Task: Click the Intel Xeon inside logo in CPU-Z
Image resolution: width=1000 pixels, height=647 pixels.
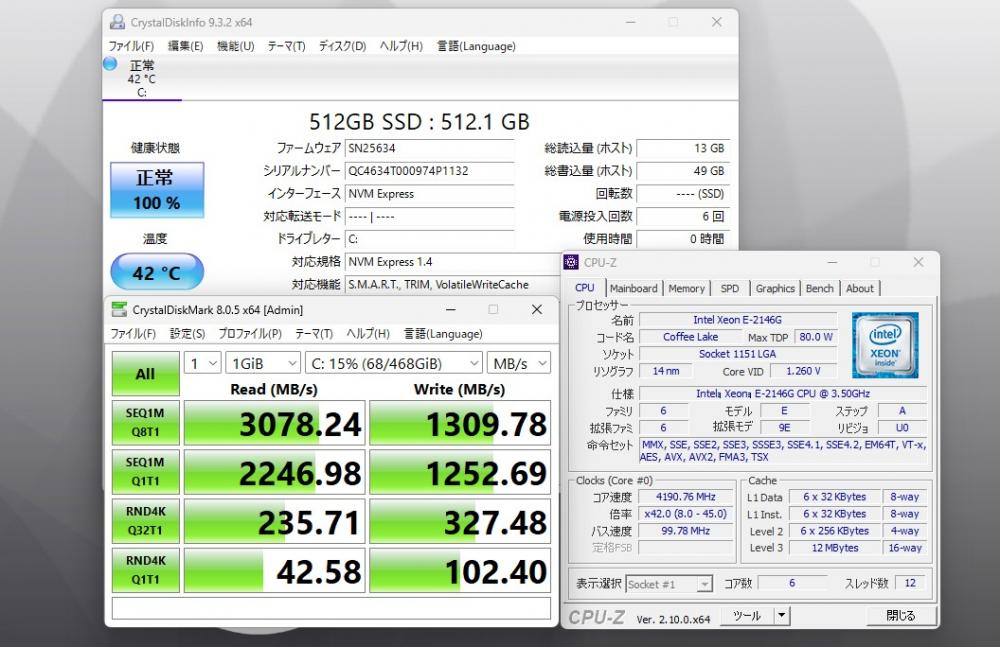Action: [885, 345]
